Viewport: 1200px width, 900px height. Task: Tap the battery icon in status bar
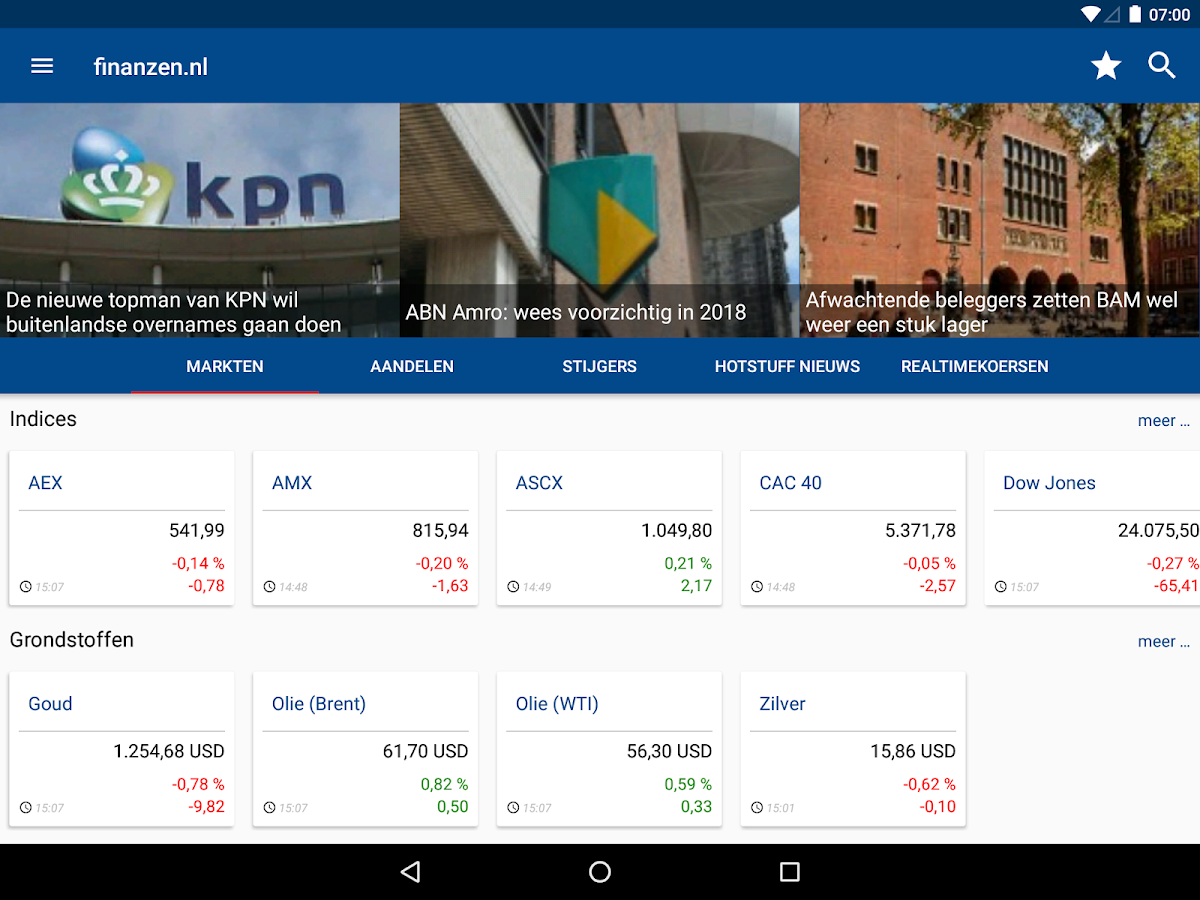point(1135,14)
